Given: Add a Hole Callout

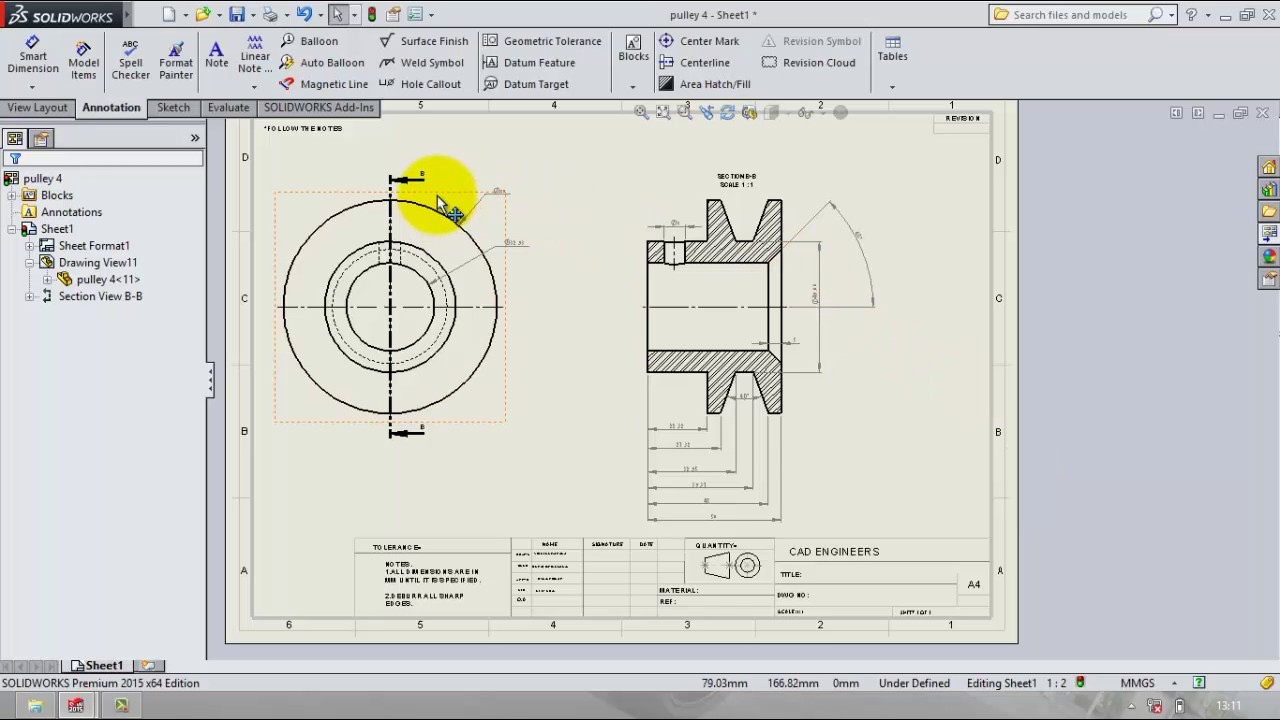Looking at the screenshot, I should point(420,84).
